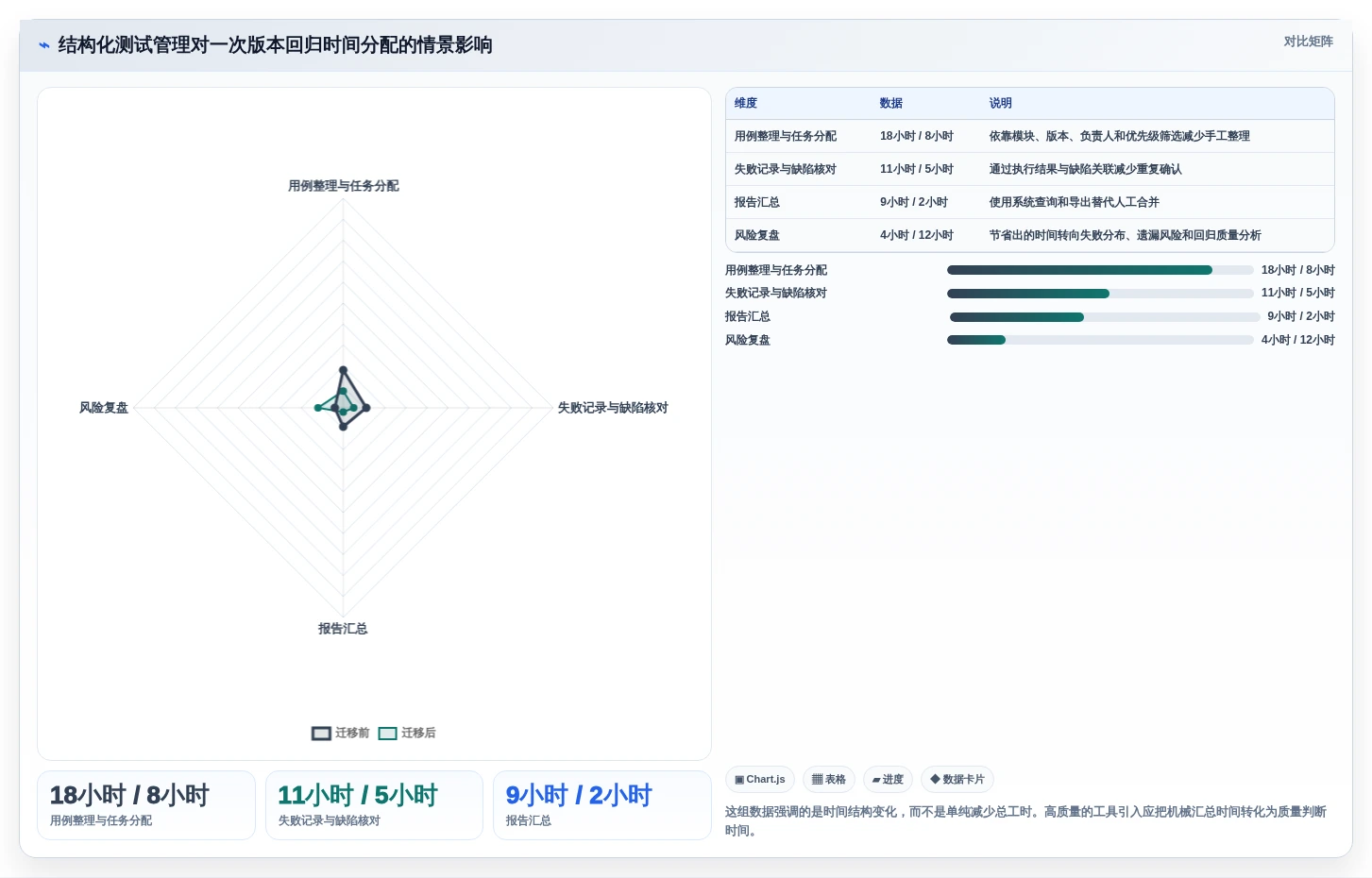Select the 进度 tag chip
Image resolution: width=1372 pixels, height=878 pixels.
(x=888, y=780)
